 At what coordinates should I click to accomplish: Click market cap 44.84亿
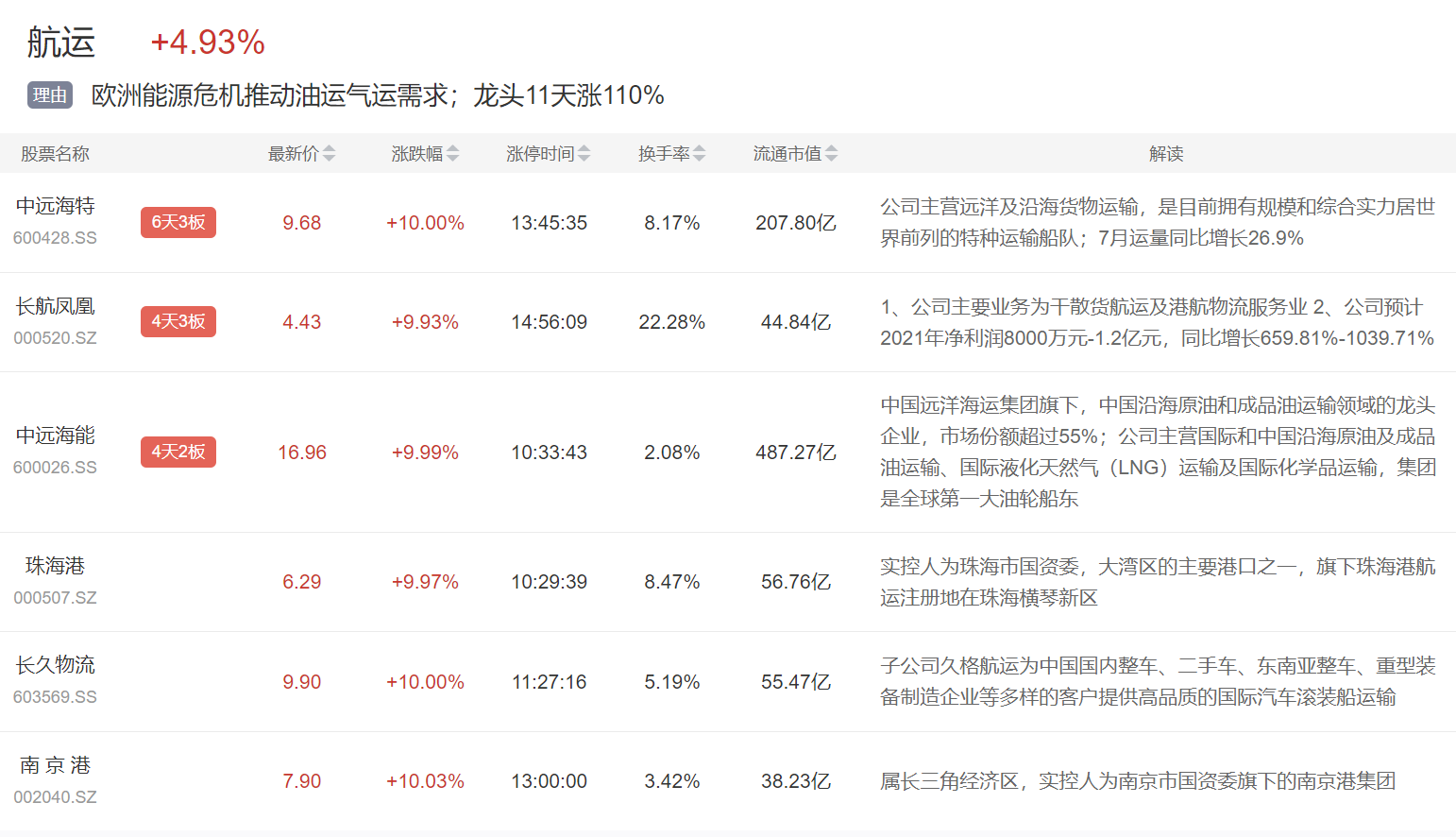tap(796, 322)
